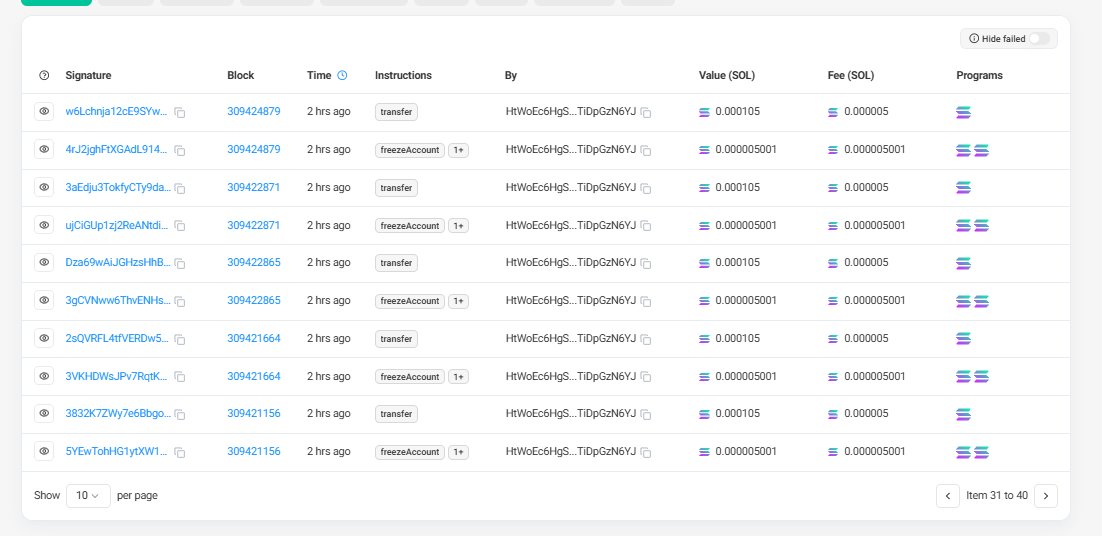Screen dimensions: 1102x536
Task: Click Item 31 to 40 pagination text
Action: [997, 495]
